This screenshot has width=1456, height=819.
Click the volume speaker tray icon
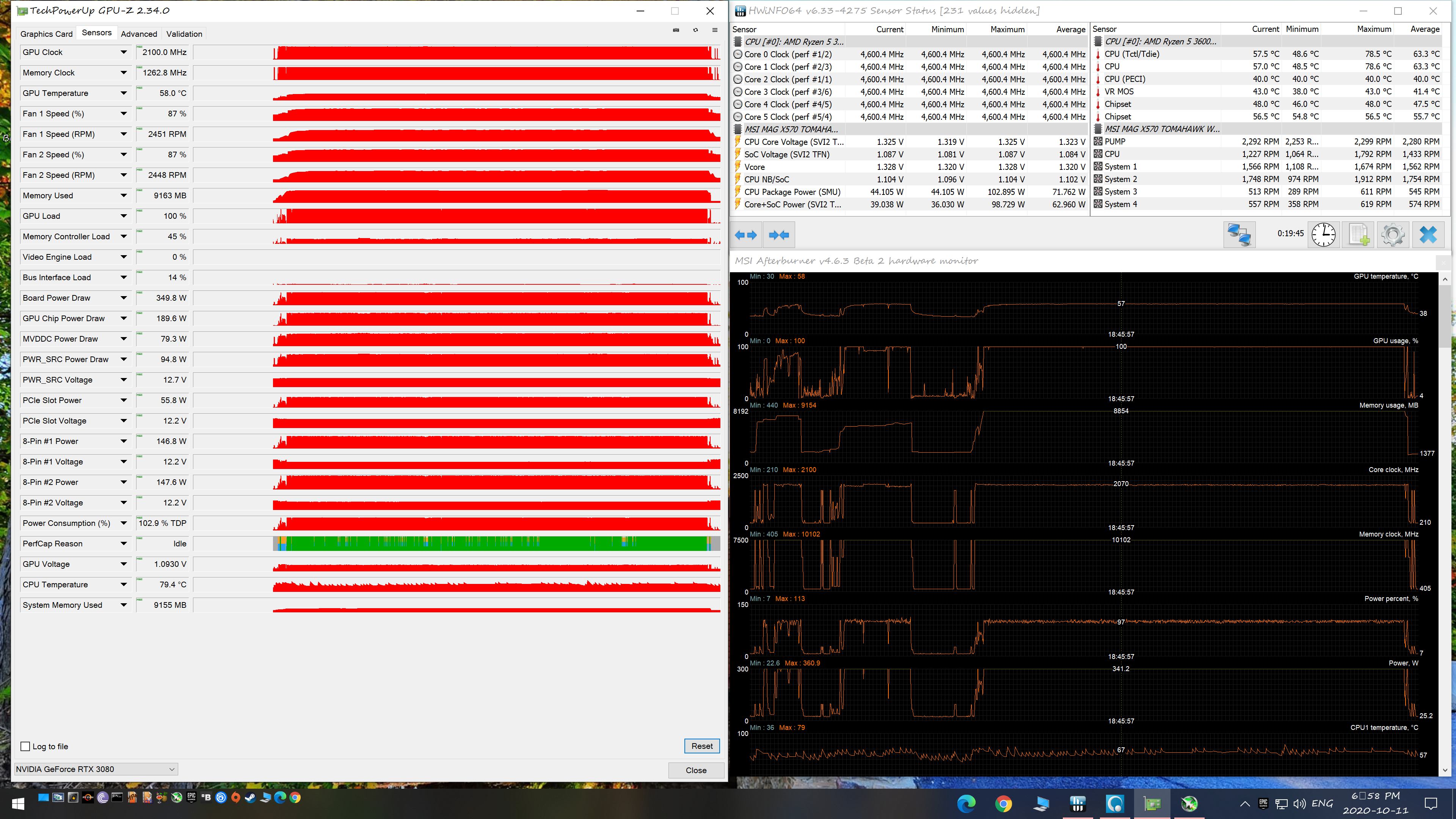coord(1299,804)
